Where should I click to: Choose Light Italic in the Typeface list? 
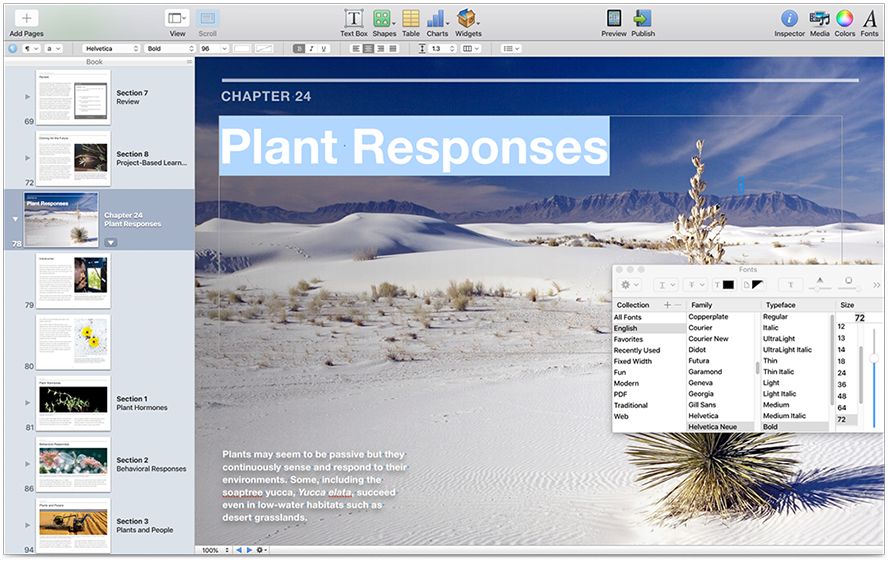click(x=780, y=394)
